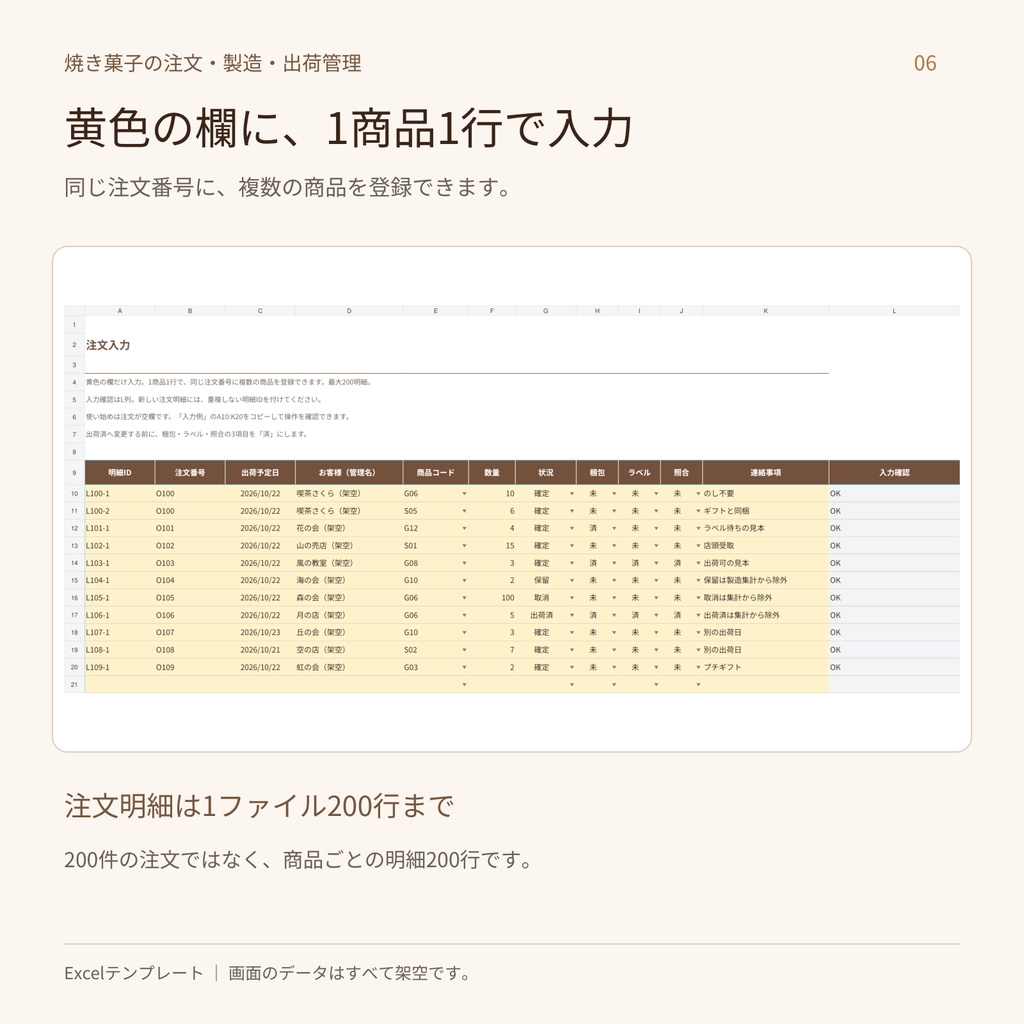Image resolution: width=1024 pixels, height=1024 pixels.
Task: Click the note cell のし不要
Action: [765, 494]
